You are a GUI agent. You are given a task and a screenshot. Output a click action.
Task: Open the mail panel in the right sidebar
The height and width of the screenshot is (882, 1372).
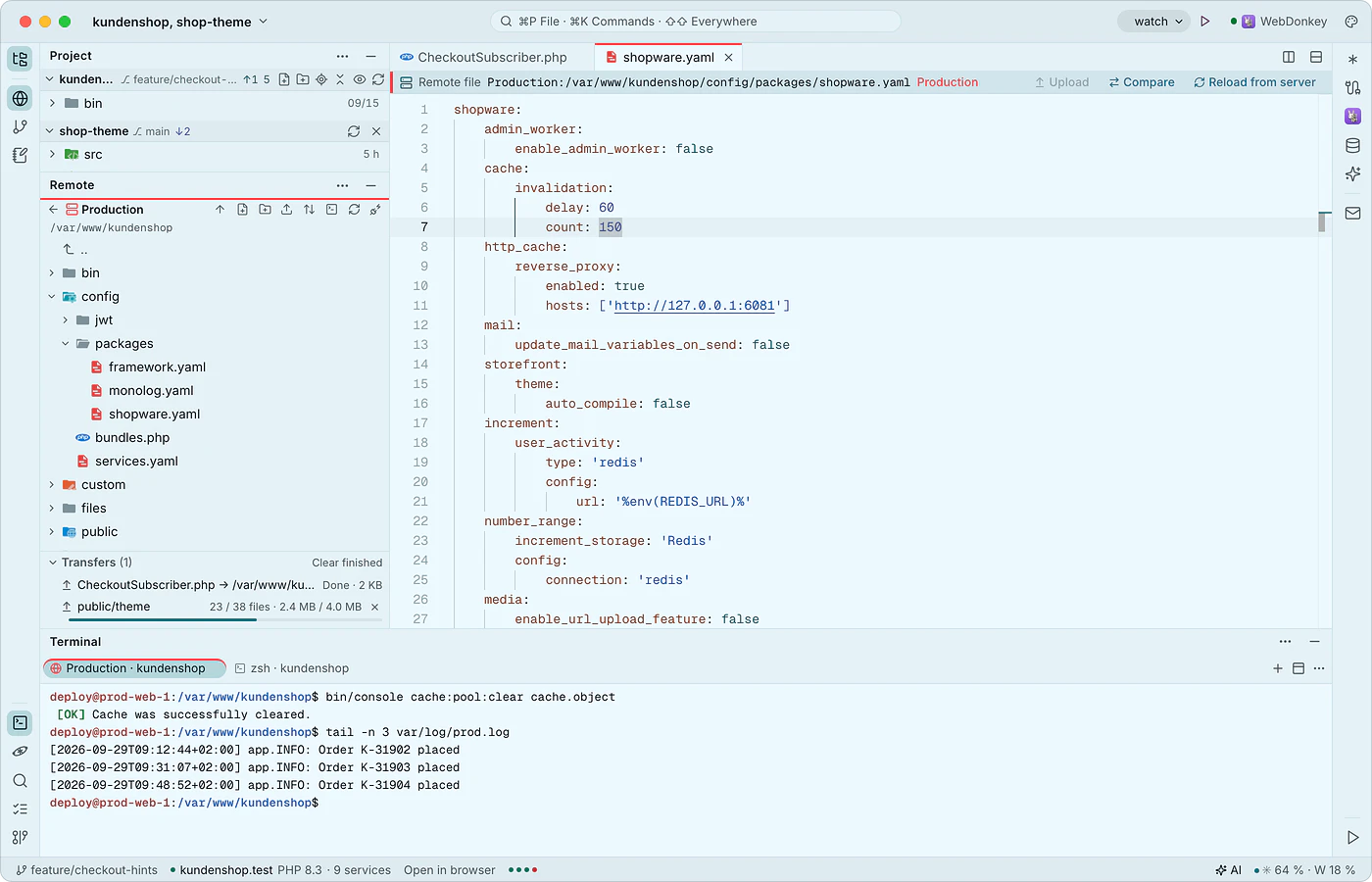[1352, 213]
